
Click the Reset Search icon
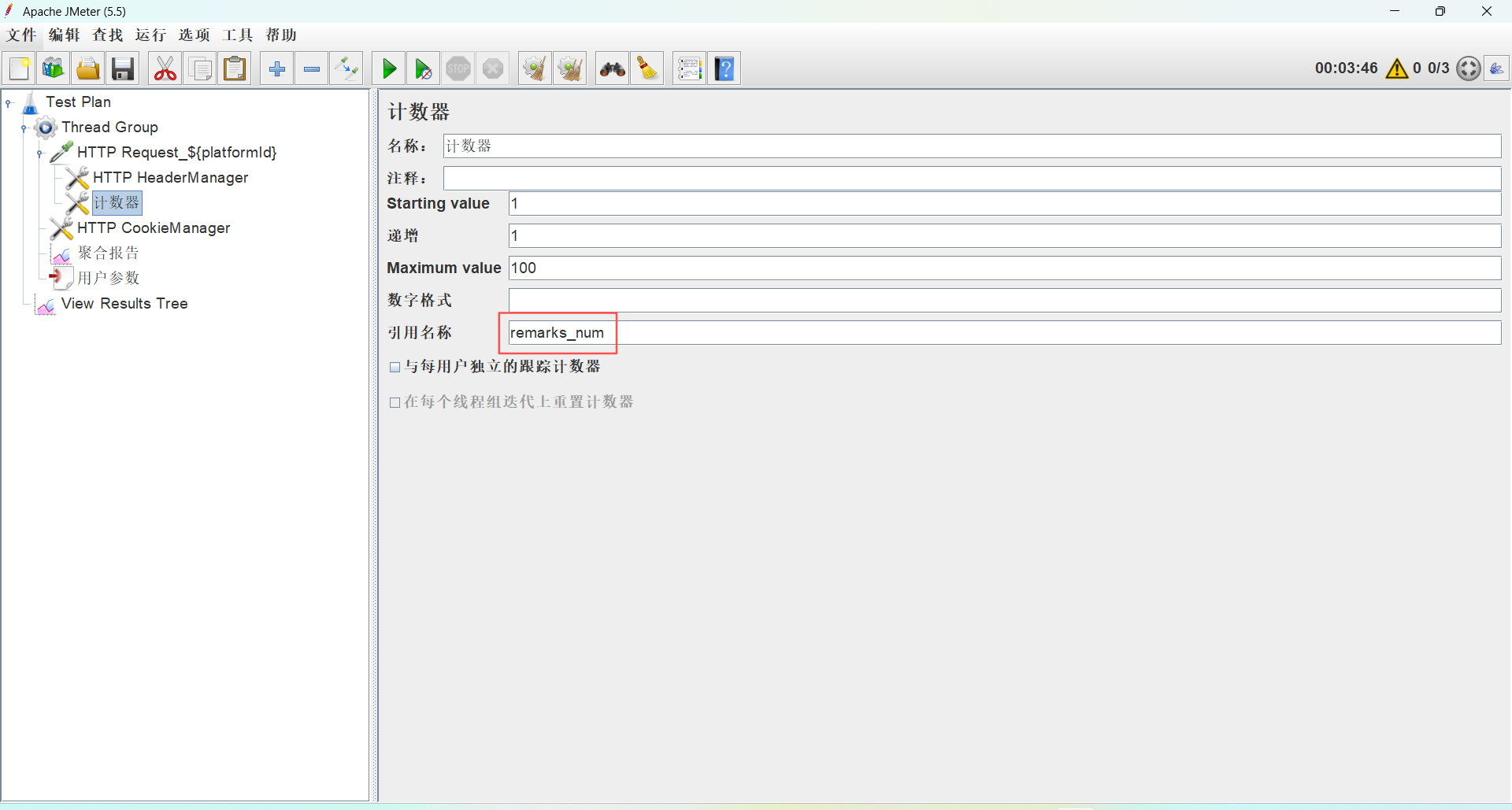pyautogui.click(x=647, y=68)
